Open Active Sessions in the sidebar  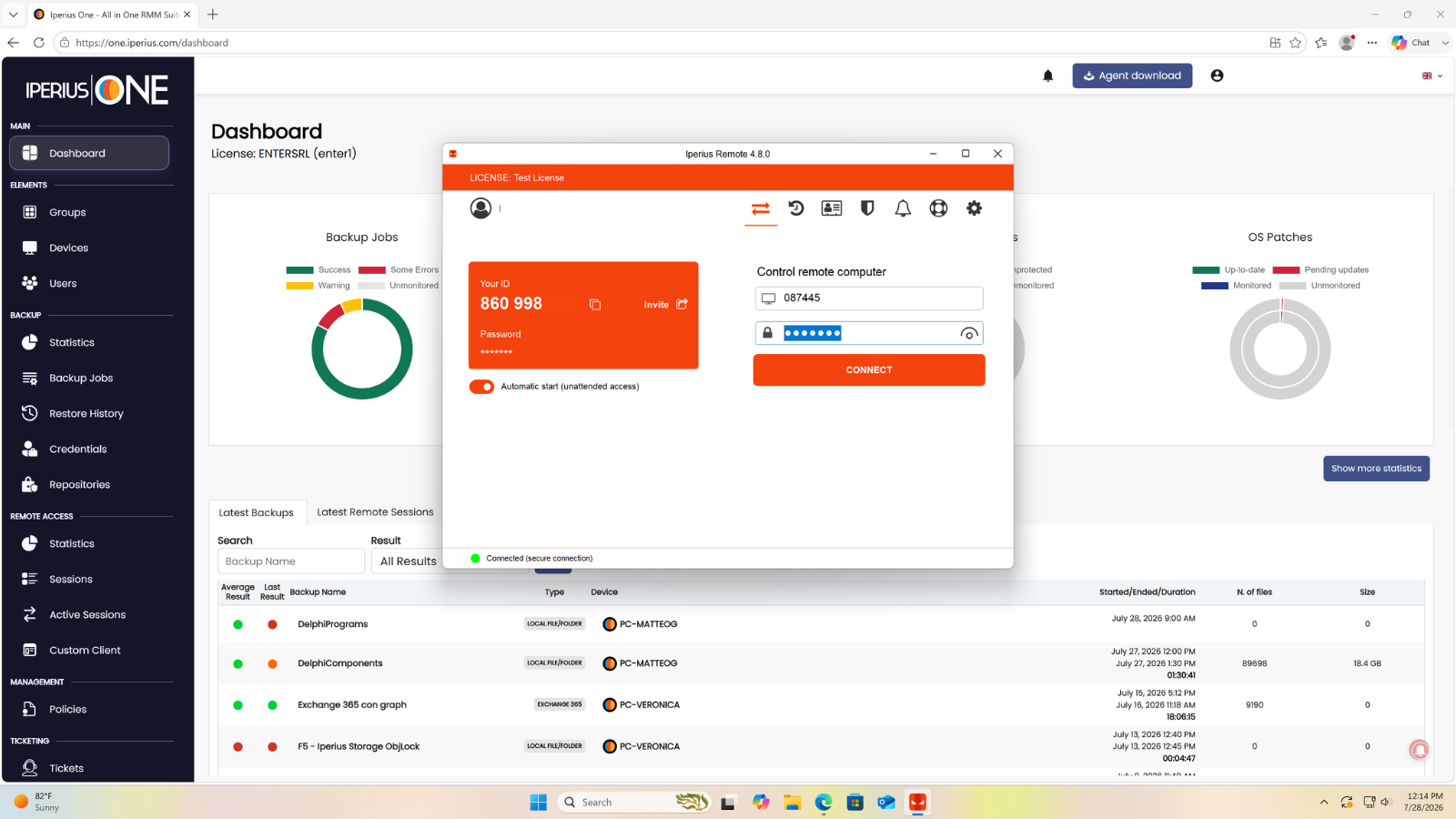click(89, 614)
